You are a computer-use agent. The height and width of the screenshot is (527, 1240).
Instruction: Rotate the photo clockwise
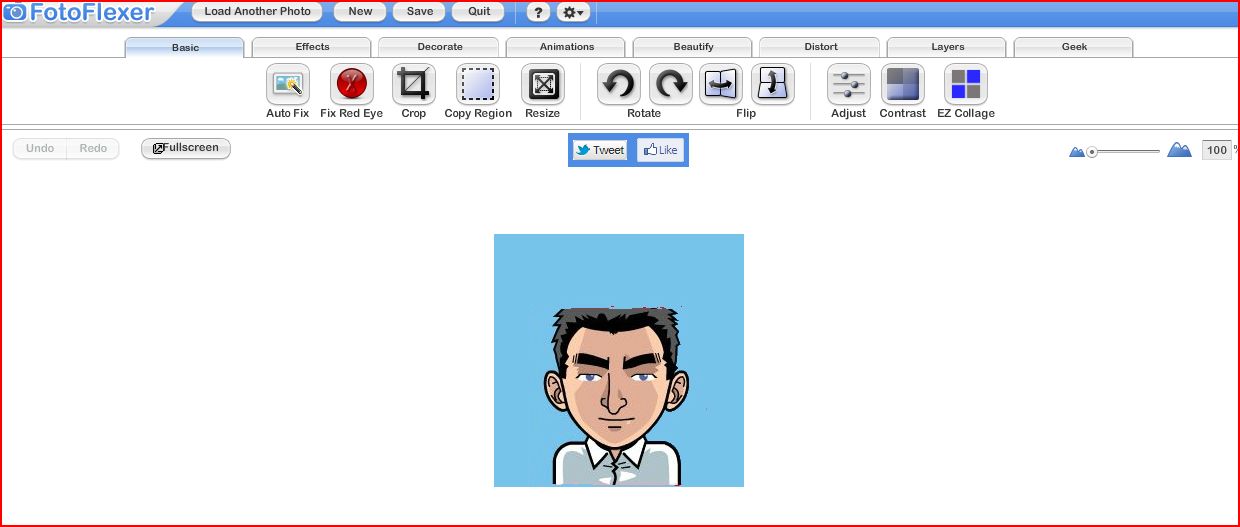[x=671, y=85]
